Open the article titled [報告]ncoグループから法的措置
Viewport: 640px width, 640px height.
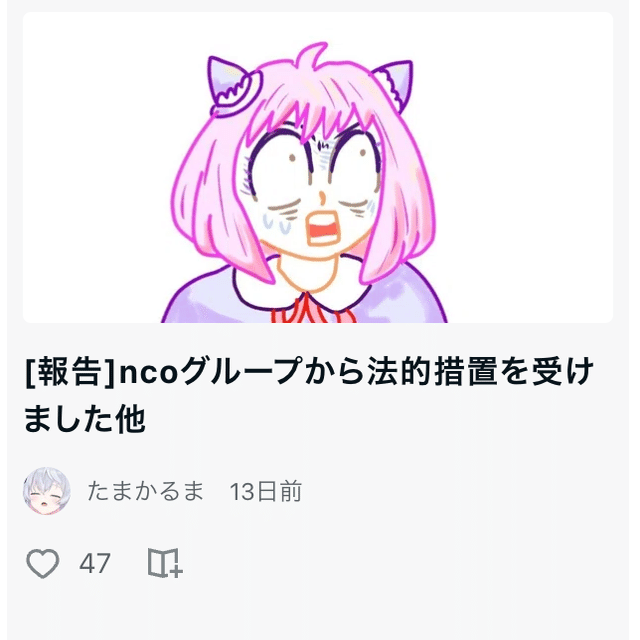[x=309, y=395]
